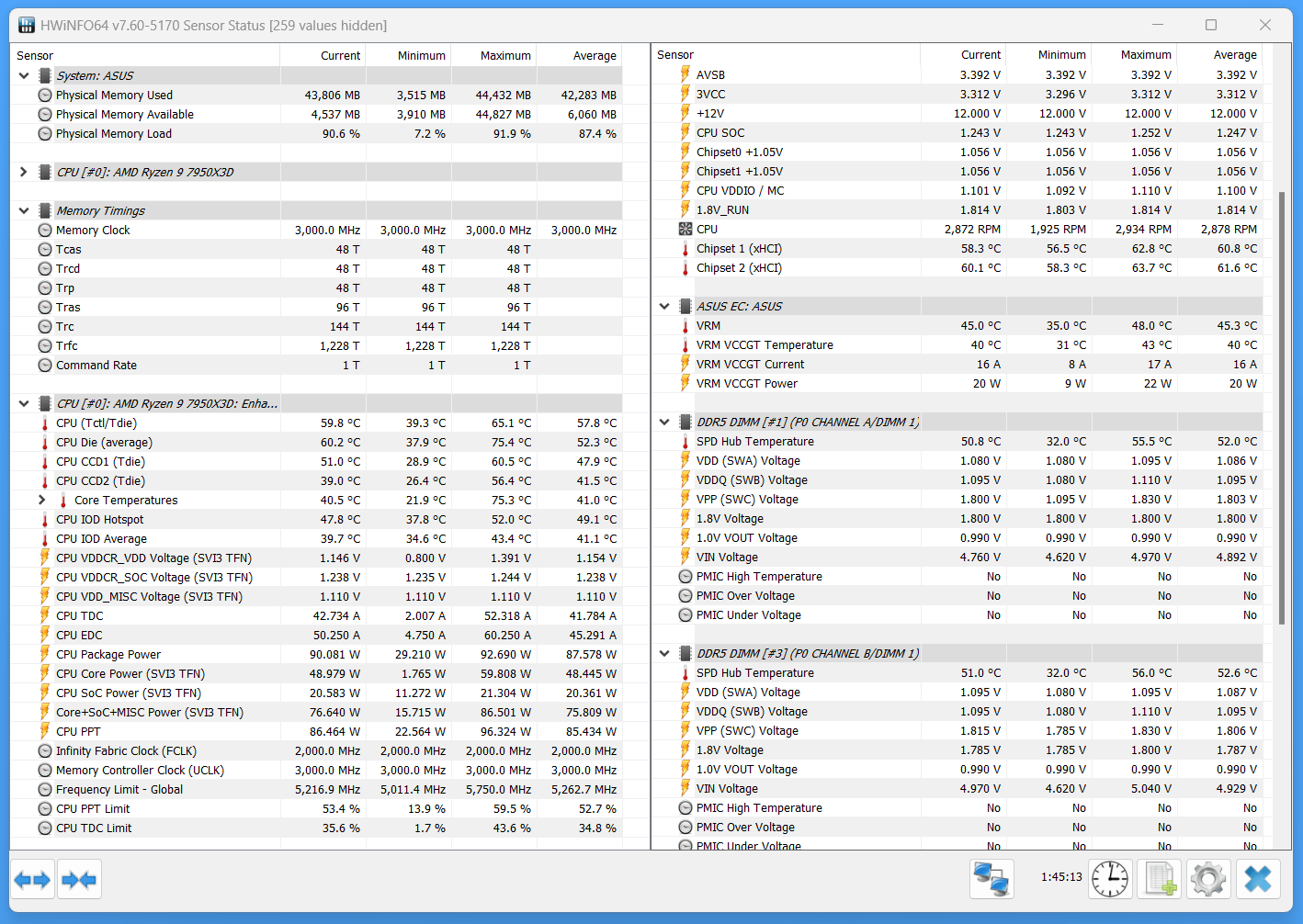Click the lightning icon next to AVSB
1303x924 pixels.
coord(685,75)
